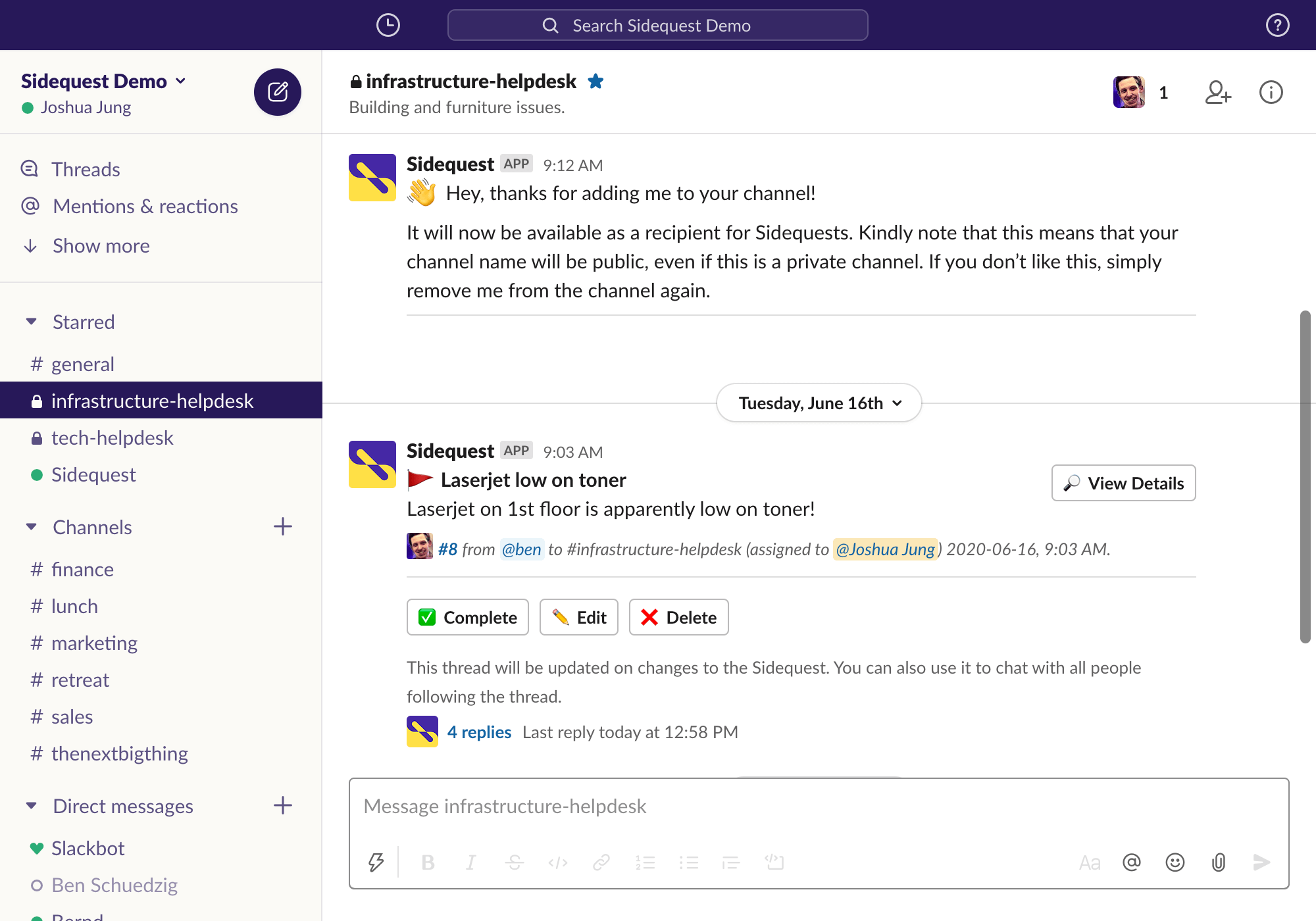Toggle italic formatting in composer
This screenshot has height=921, width=1316.
470,862
